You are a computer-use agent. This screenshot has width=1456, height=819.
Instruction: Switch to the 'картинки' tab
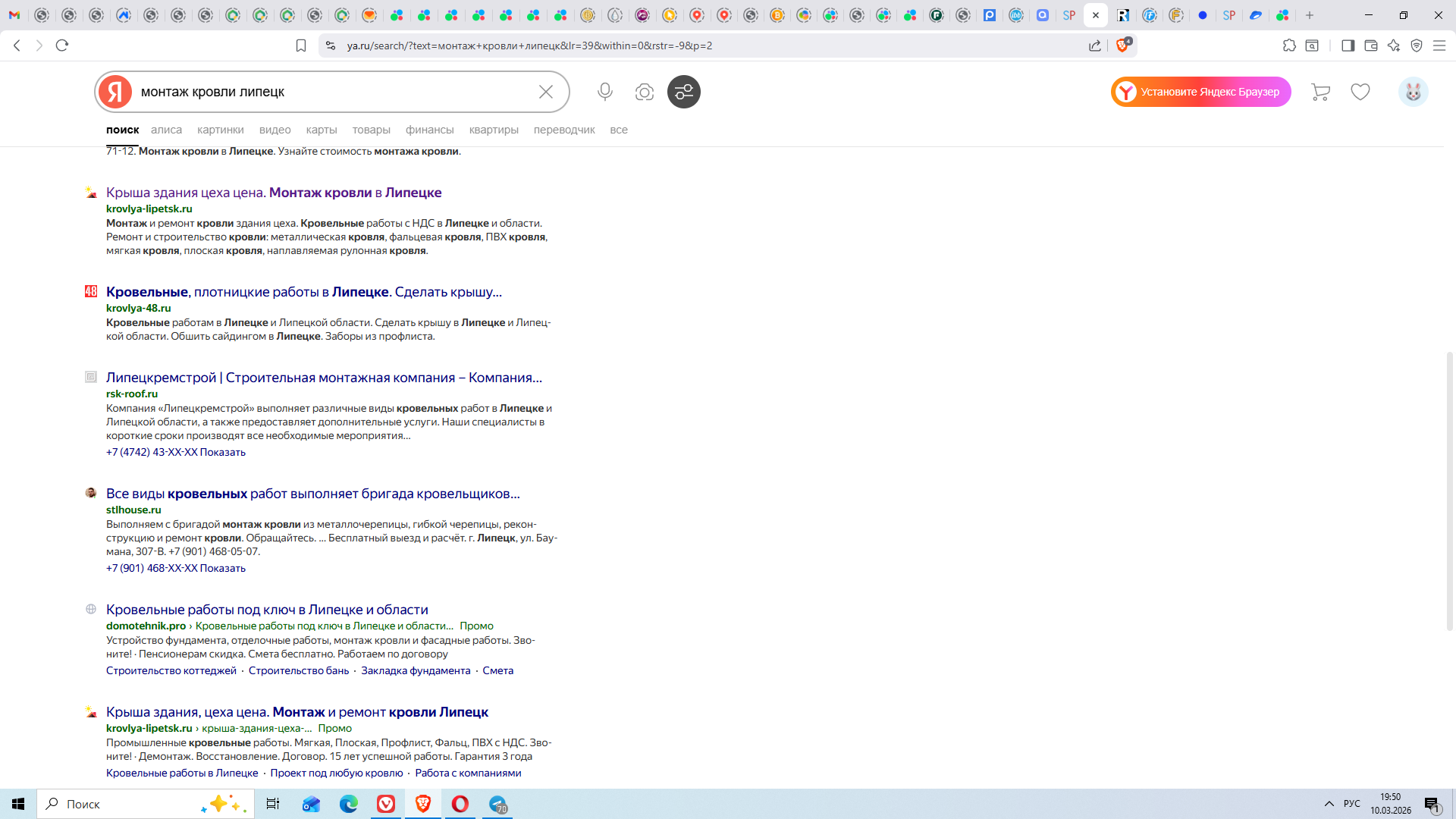[x=220, y=130]
